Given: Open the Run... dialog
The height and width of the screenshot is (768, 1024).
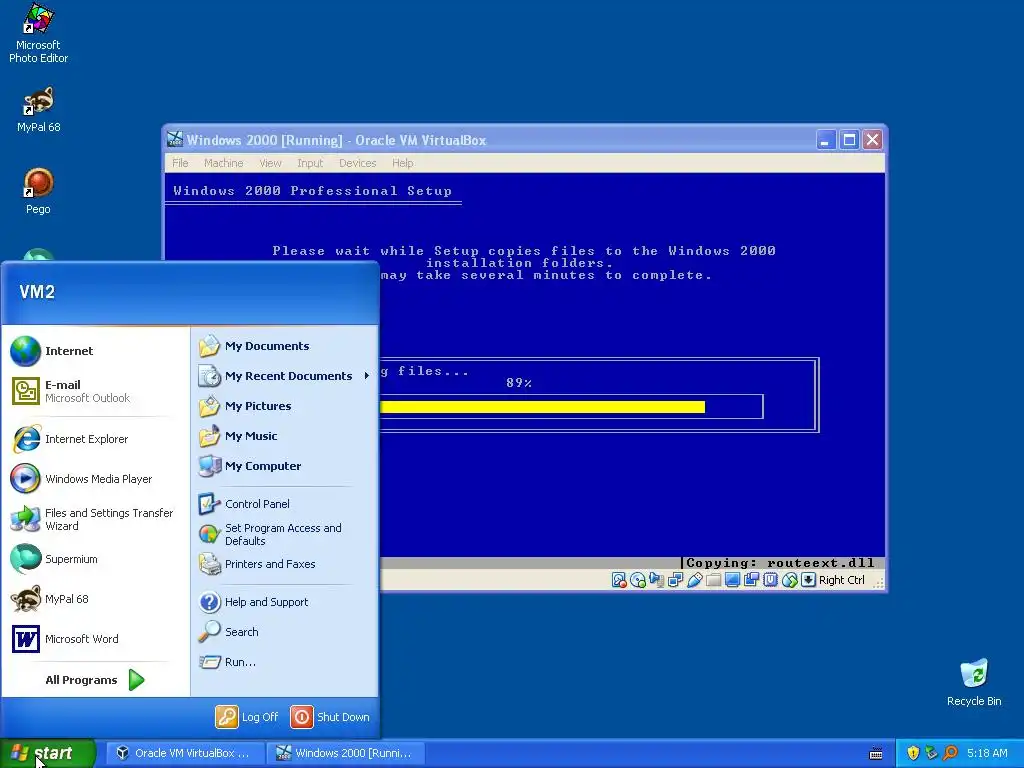Looking at the screenshot, I should pyautogui.click(x=285, y=662).
